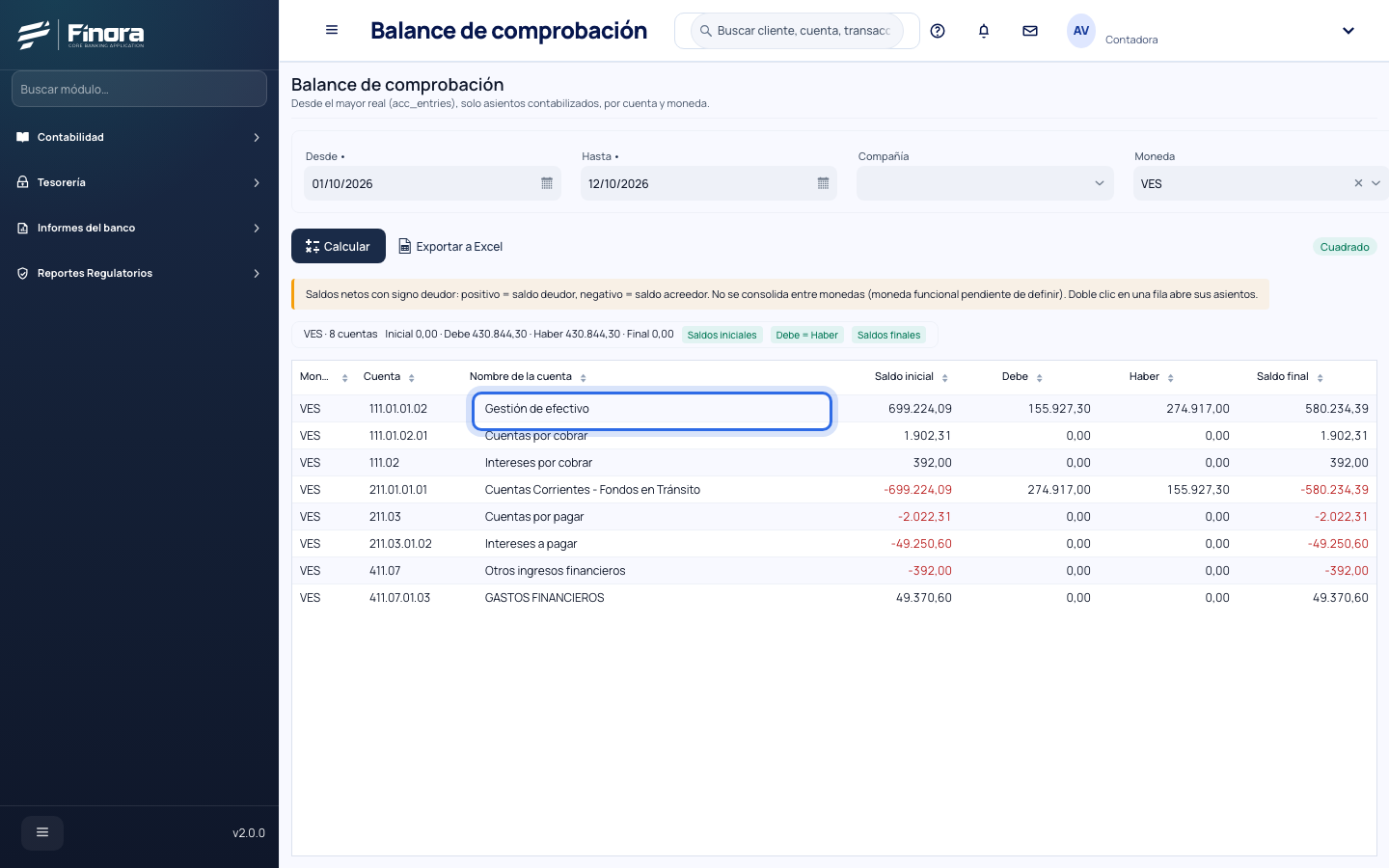Click the final balance 580.234,39
The width and height of the screenshot is (1389, 868).
(x=1337, y=409)
